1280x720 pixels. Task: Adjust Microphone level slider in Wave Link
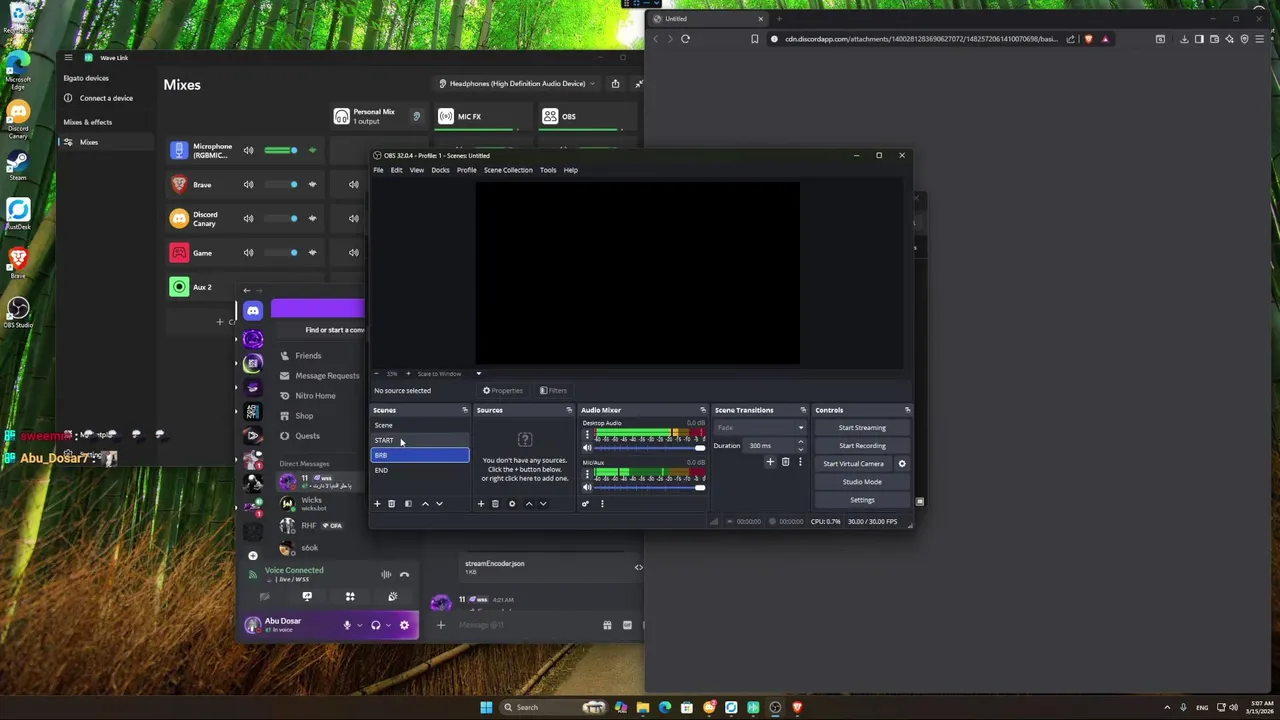[281, 150]
